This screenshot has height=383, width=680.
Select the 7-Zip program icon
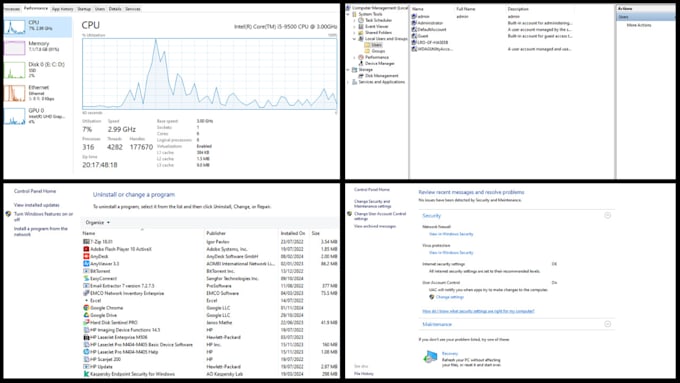[x=86, y=242]
